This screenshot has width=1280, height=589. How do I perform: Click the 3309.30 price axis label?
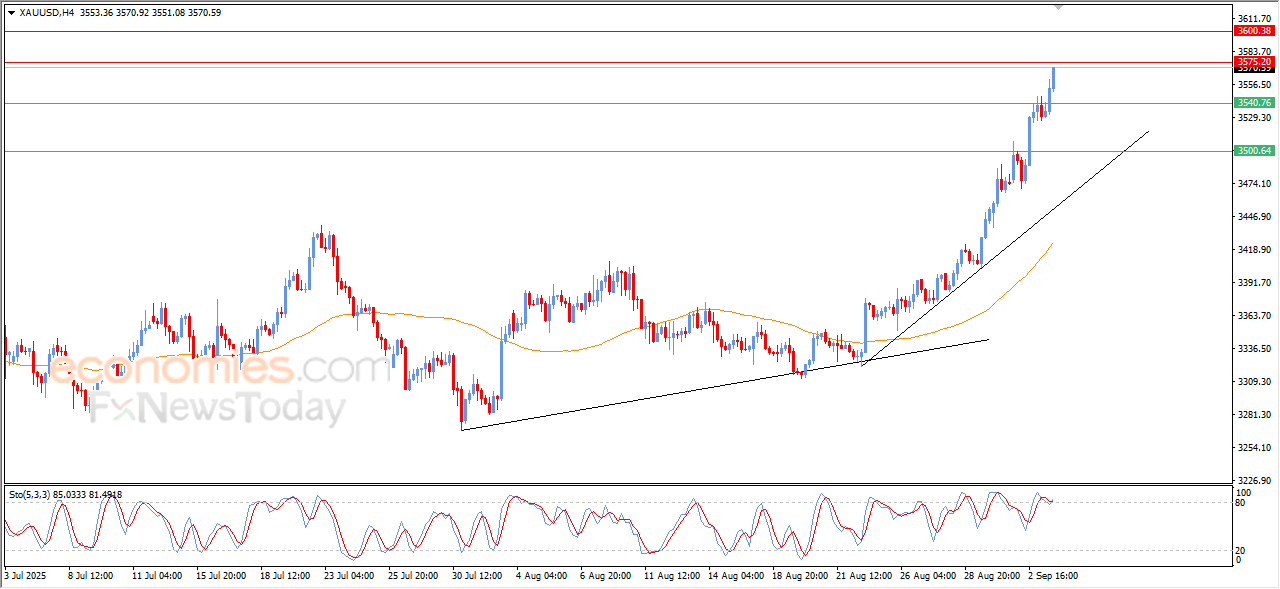point(1253,382)
